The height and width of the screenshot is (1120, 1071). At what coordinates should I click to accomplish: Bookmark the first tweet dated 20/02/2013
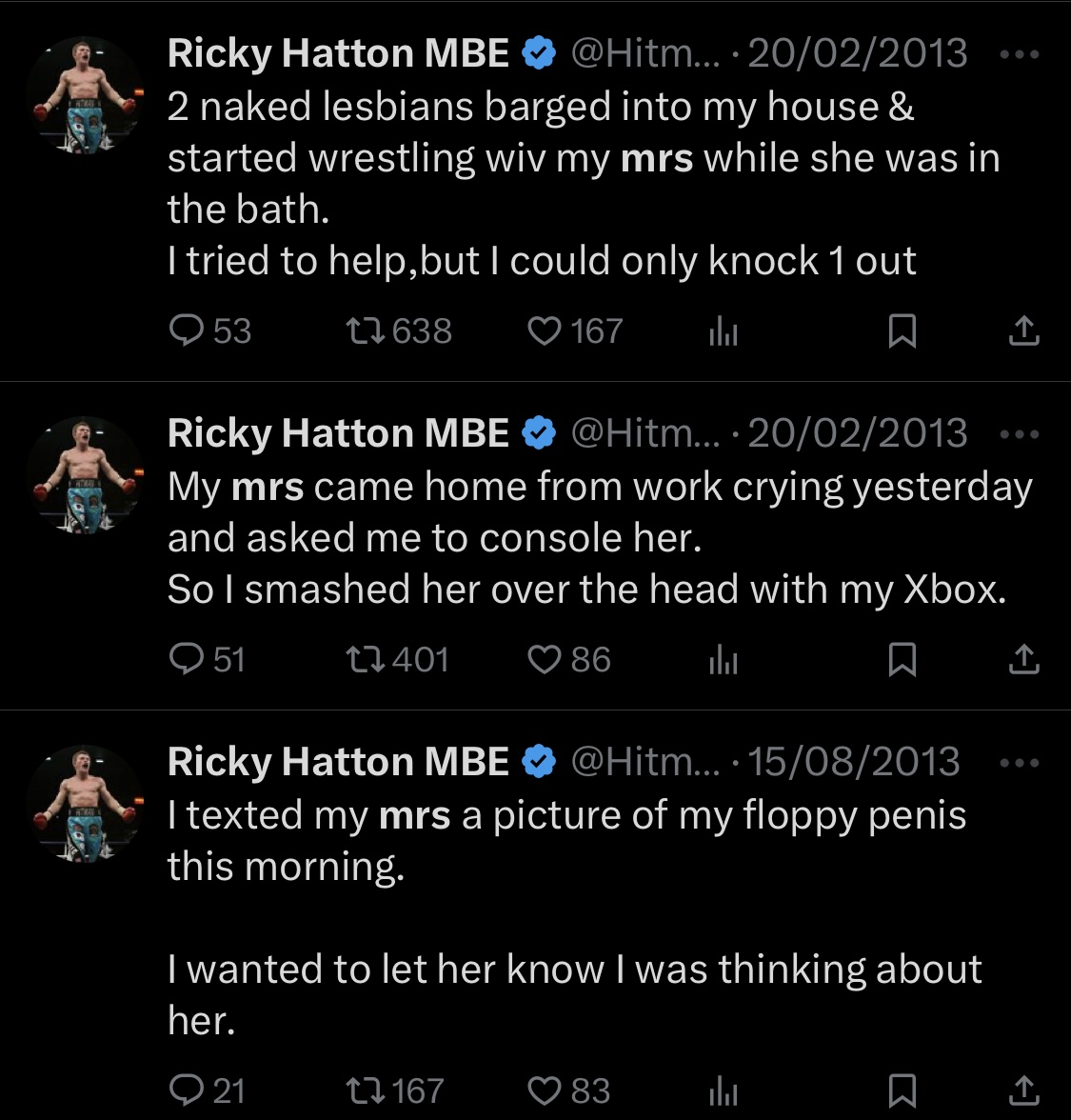(902, 331)
